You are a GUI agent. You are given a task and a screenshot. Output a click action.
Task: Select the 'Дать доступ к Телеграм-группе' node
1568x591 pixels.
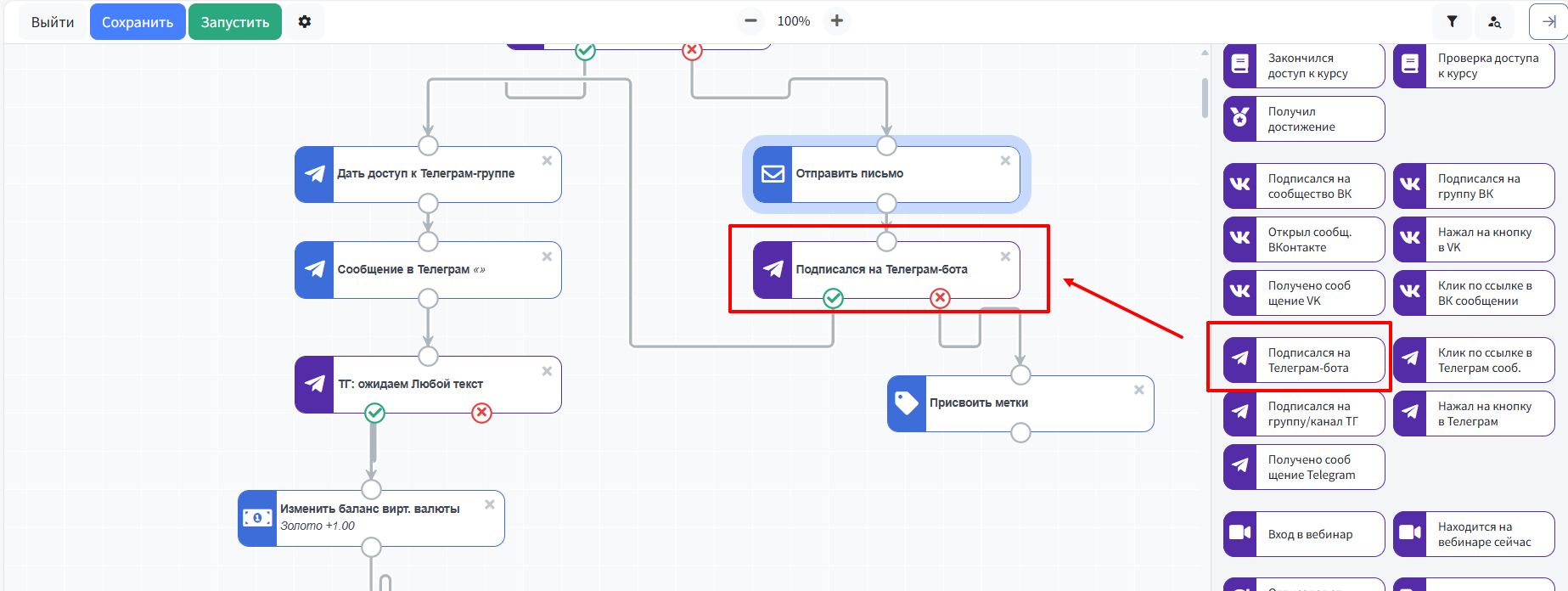pyautogui.click(x=428, y=174)
